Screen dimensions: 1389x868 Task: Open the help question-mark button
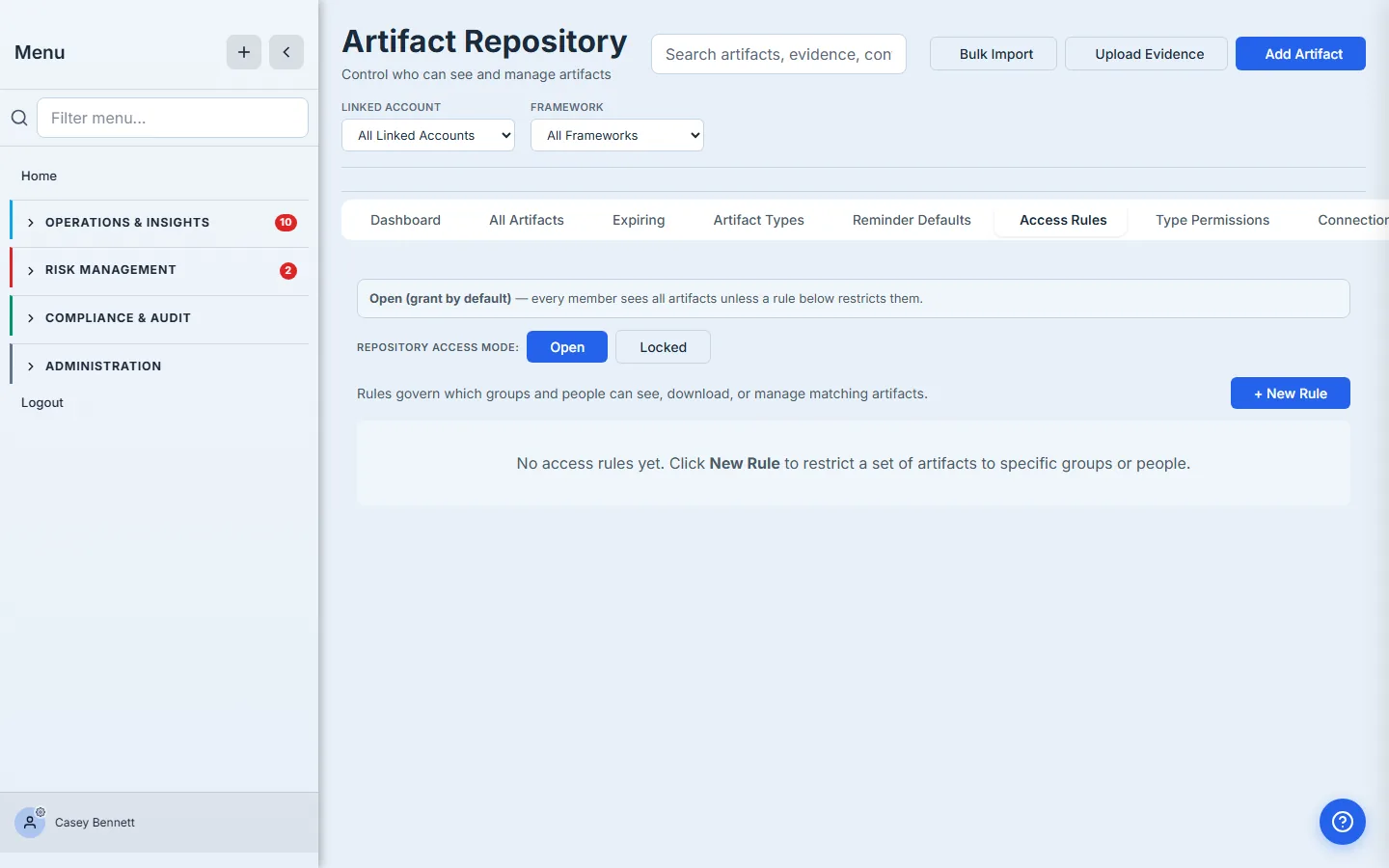click(1343, 822)
